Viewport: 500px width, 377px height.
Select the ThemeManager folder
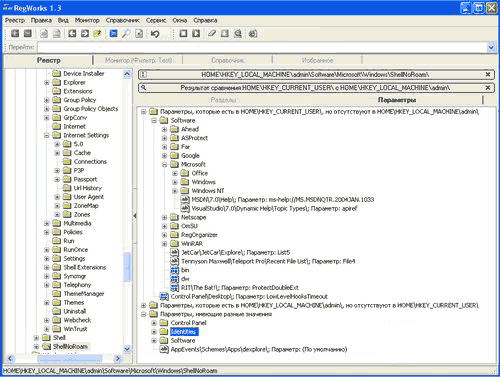tap(84, 294)
